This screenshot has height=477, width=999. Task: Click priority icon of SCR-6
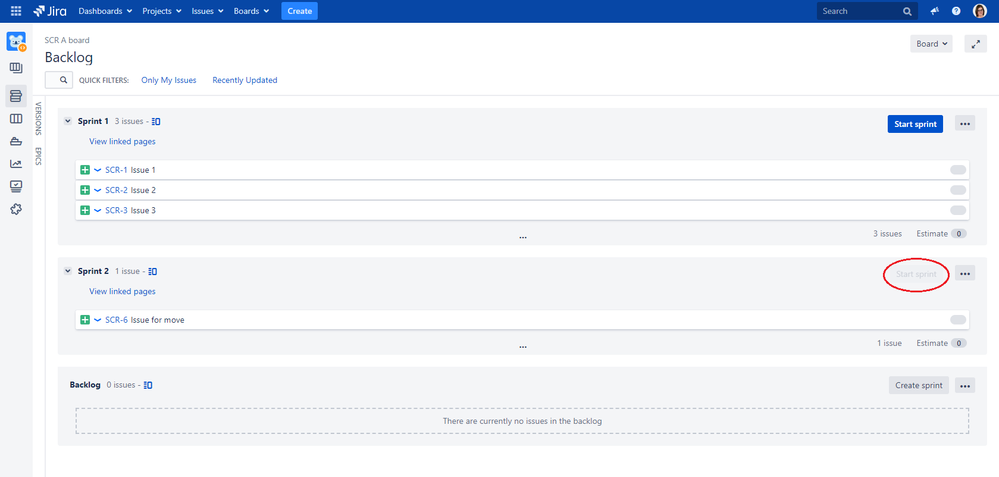pos(97,320)
